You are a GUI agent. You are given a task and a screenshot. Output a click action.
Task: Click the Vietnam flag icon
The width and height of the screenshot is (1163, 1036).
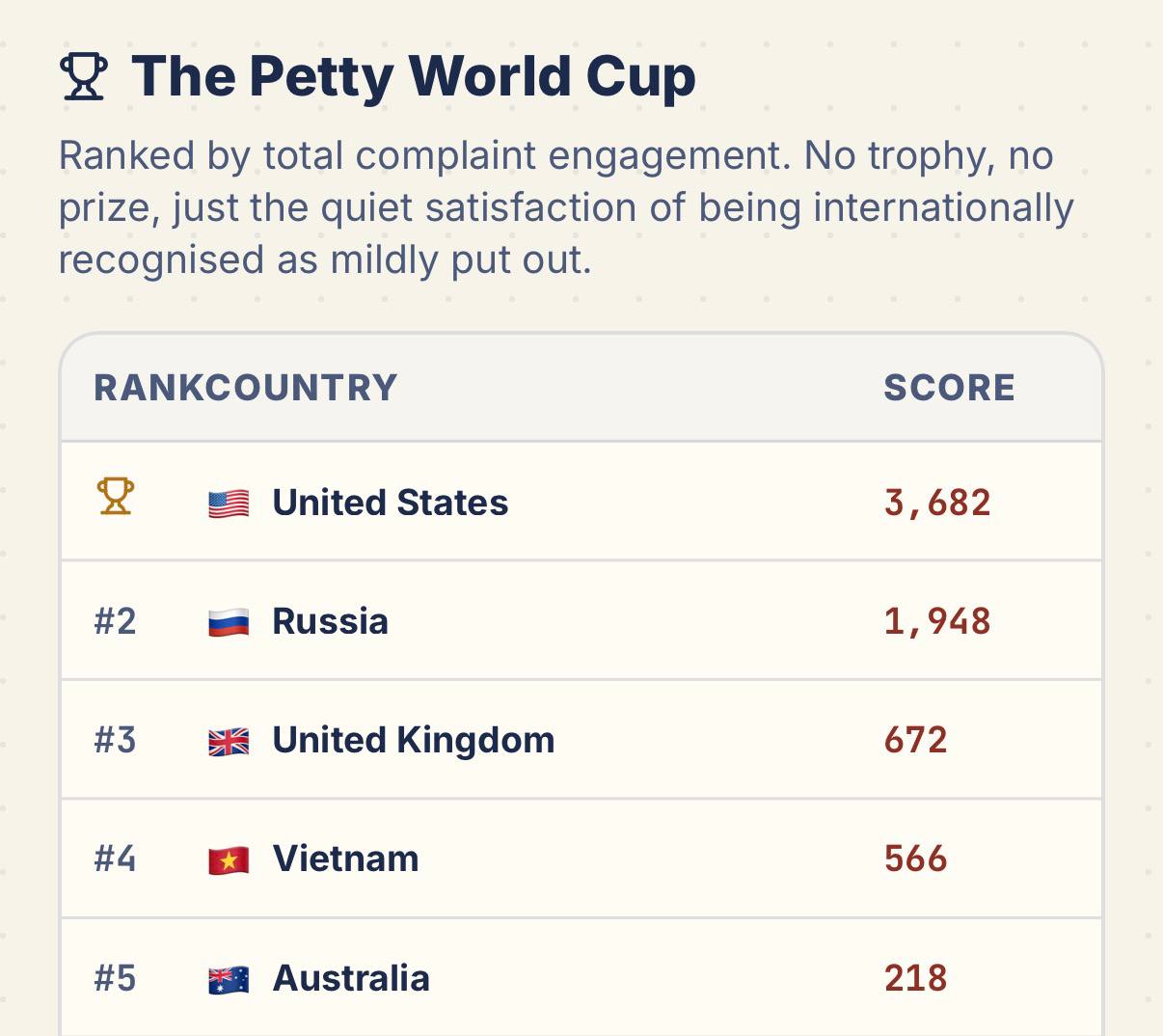229,859
